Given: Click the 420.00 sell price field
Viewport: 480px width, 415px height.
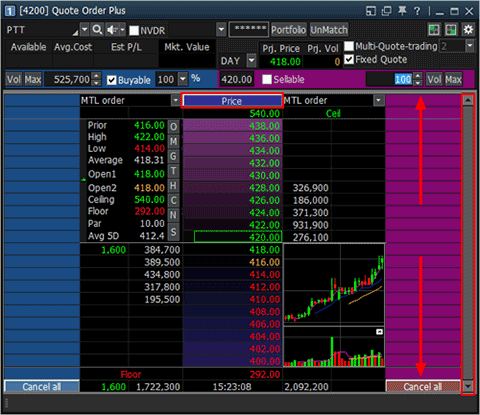Looking at the screenshot, I should pyautogui.click(x=237, y=79).
